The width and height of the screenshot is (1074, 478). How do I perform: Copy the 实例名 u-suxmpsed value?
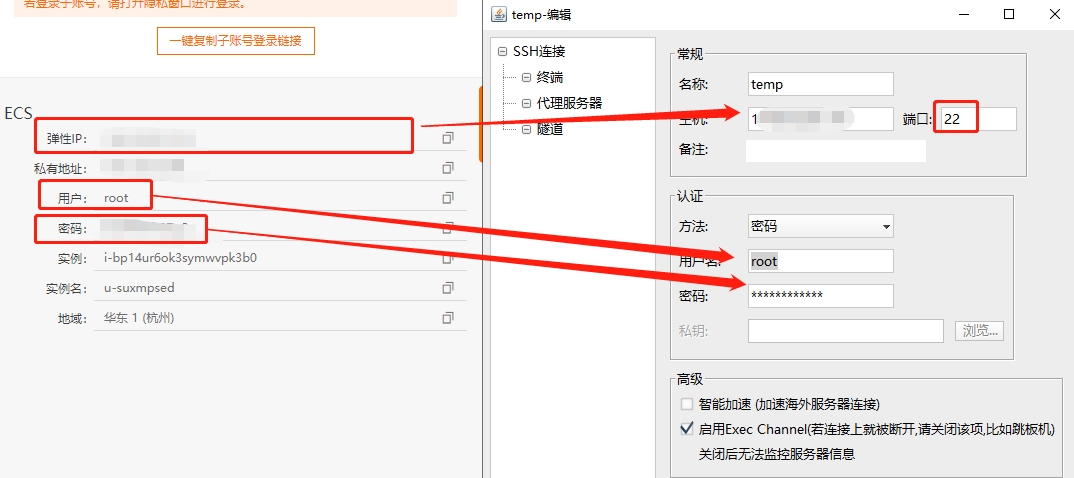pyautogui.click(x=448, y=288)
